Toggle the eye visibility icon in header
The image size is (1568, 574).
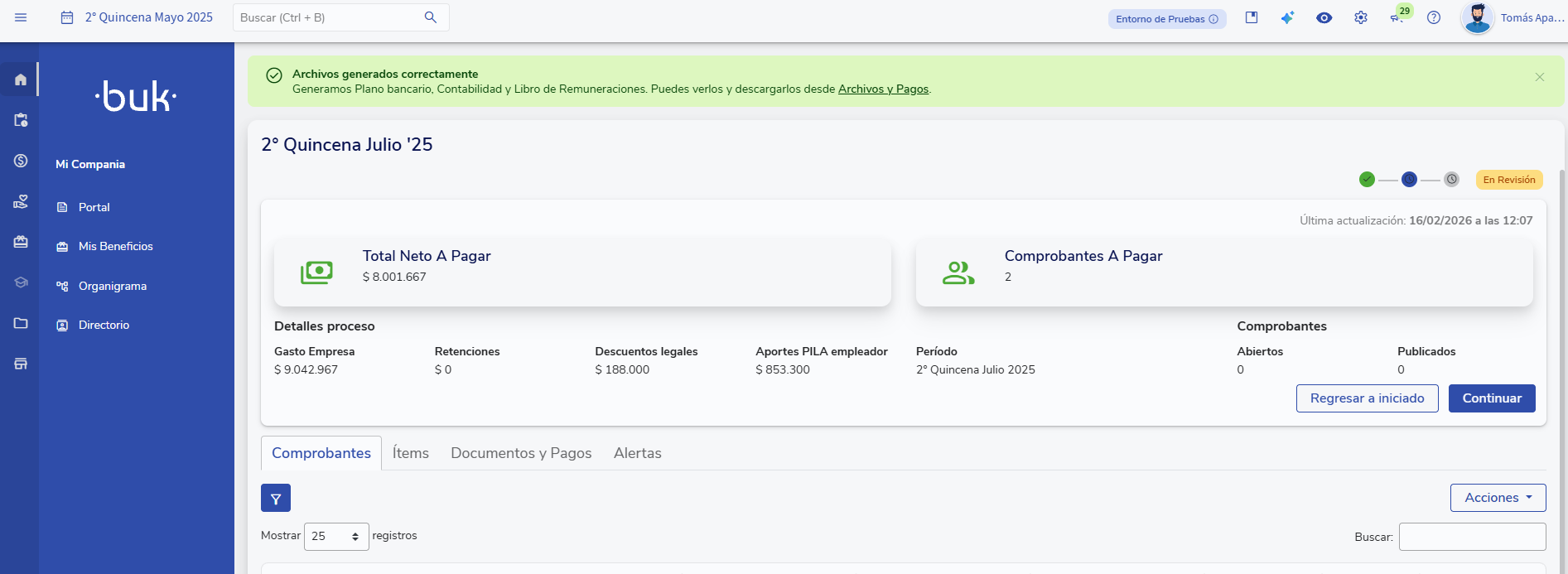tap(1324, 17)
